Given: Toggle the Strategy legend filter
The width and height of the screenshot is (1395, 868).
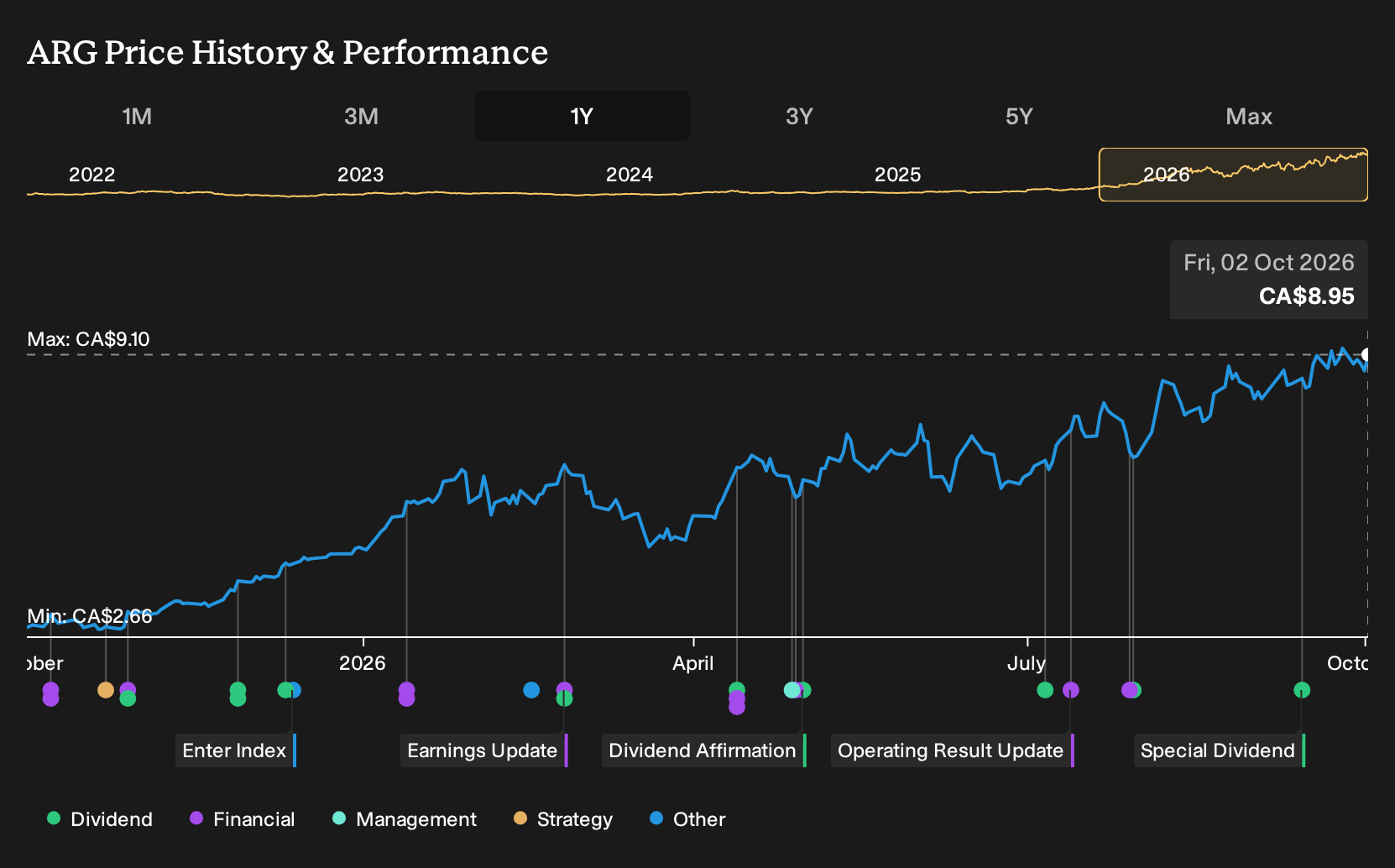Looking at the screenshot, I should coord(563,819).
